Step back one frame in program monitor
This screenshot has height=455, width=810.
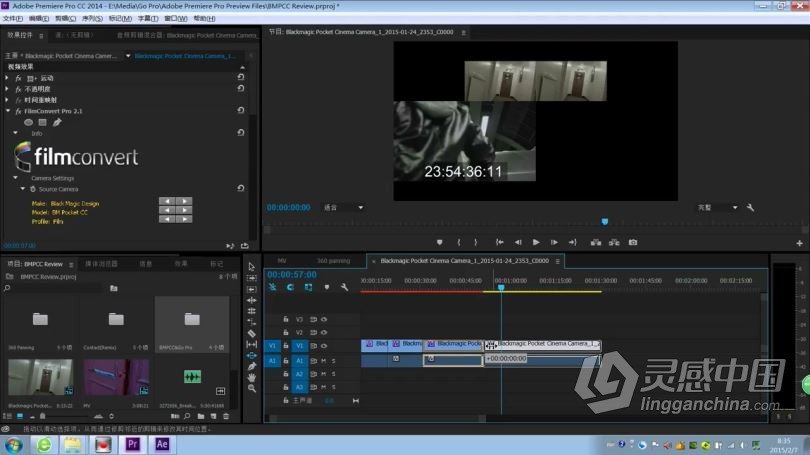coord(518,242)
